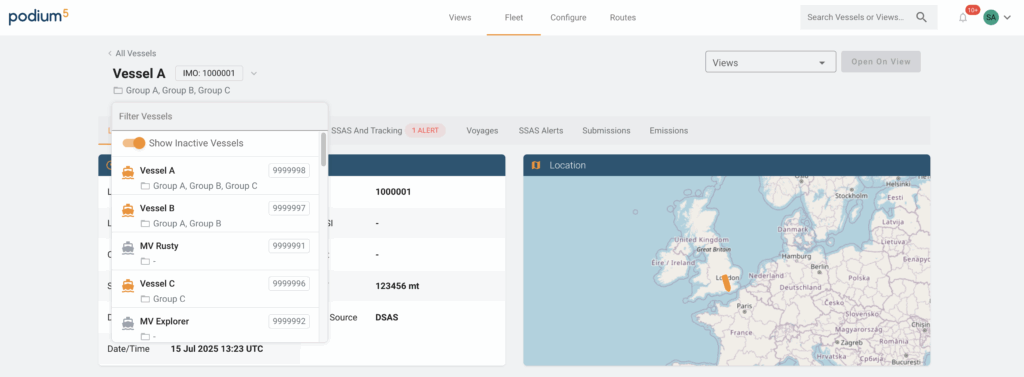Click the Filter Vessels input field

point(219,116)
